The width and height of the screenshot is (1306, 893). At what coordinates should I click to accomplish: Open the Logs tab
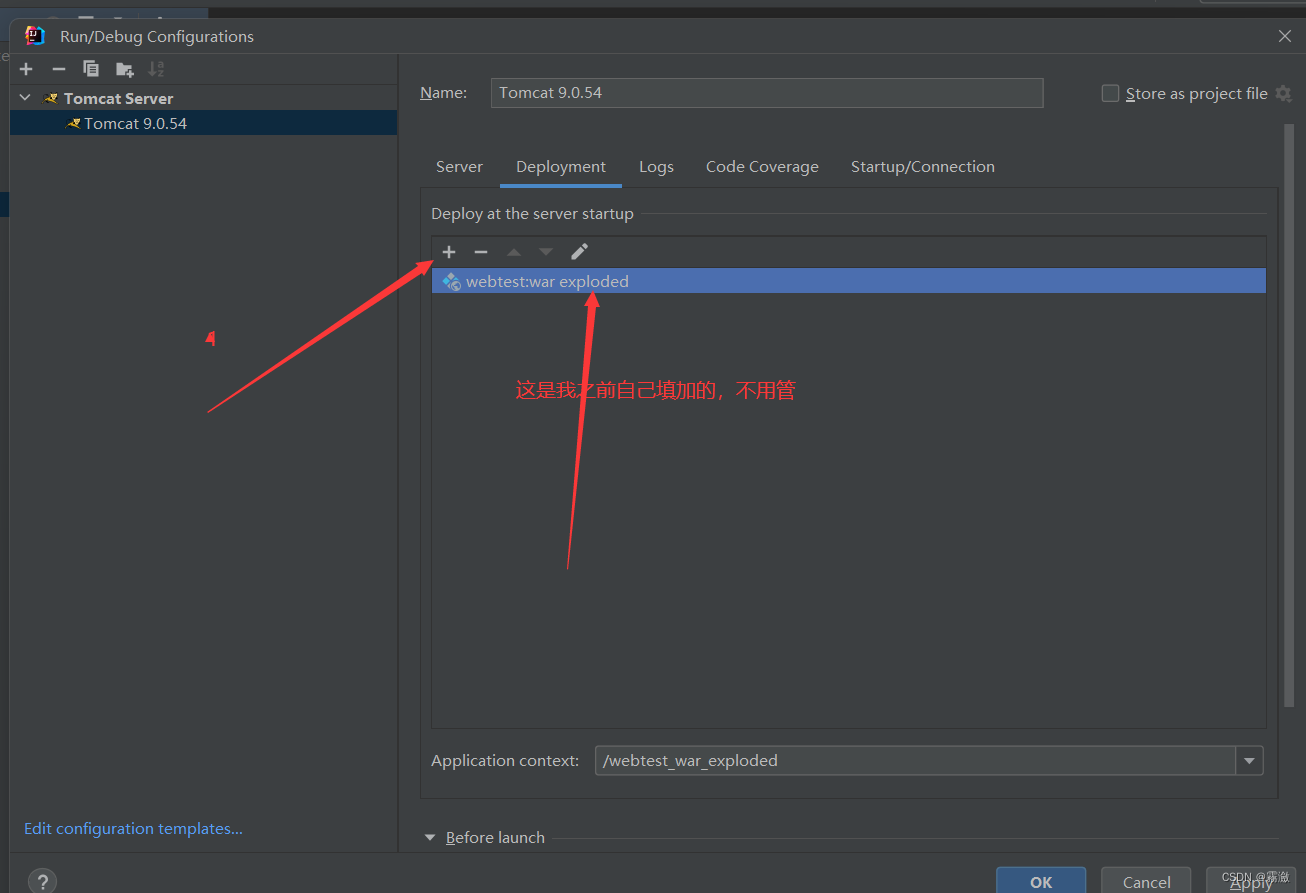656,167
